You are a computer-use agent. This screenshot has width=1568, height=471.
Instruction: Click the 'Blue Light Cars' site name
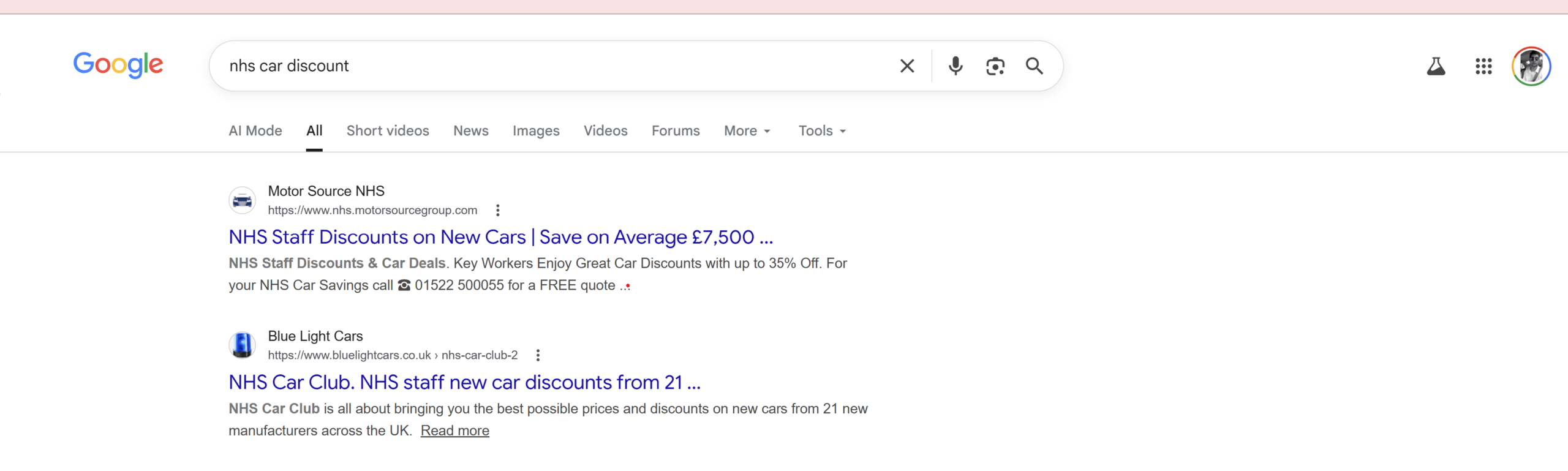click(315, 336)
